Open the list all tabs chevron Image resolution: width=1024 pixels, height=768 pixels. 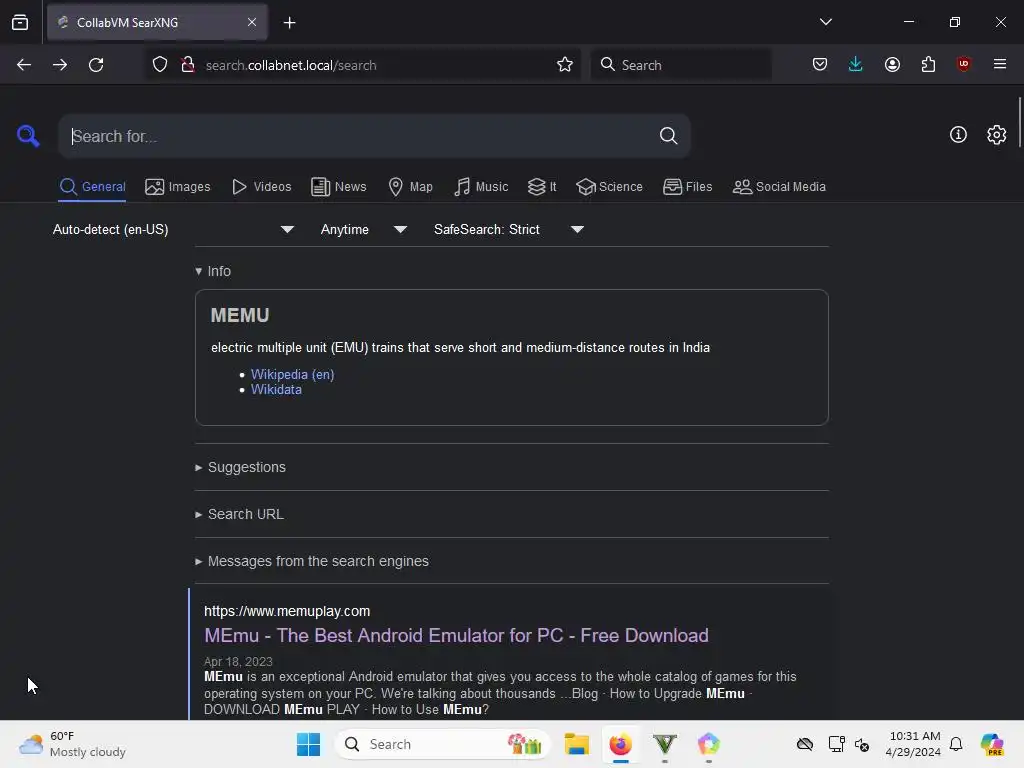(825, 22)
